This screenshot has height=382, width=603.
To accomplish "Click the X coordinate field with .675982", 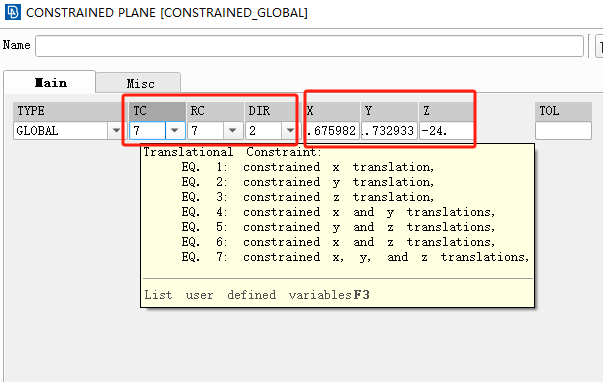I will click(x=331, y=131).
